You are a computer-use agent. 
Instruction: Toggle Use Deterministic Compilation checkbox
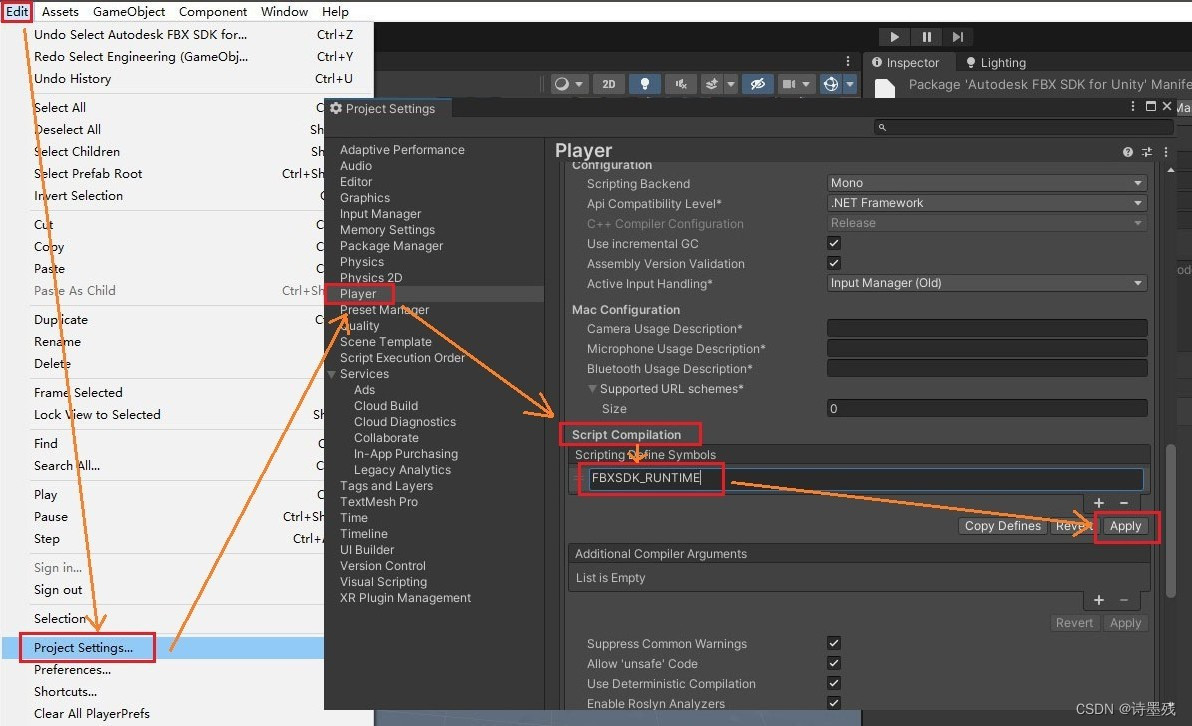(834, 683)
